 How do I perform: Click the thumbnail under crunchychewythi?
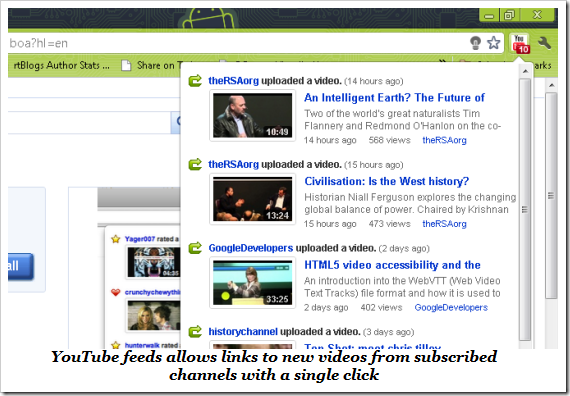point(153,316)
